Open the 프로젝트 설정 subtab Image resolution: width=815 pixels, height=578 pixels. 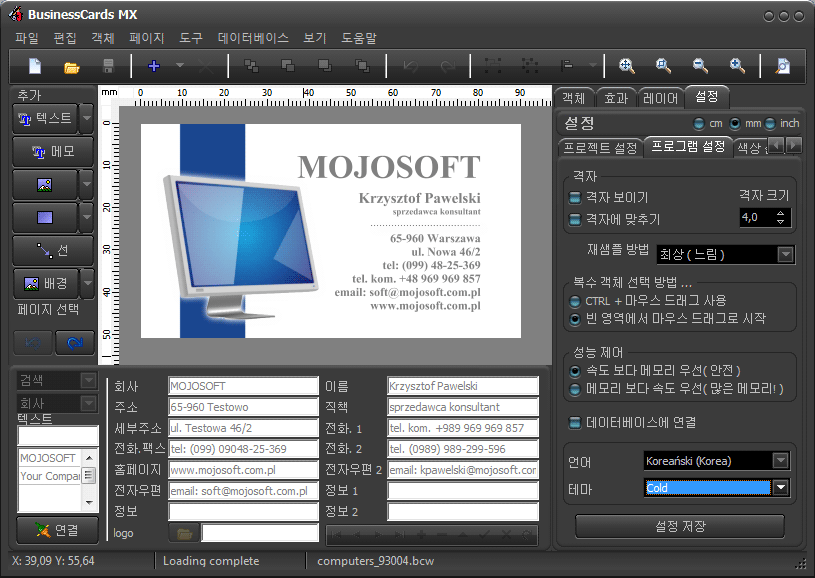[x=600, y=148]
